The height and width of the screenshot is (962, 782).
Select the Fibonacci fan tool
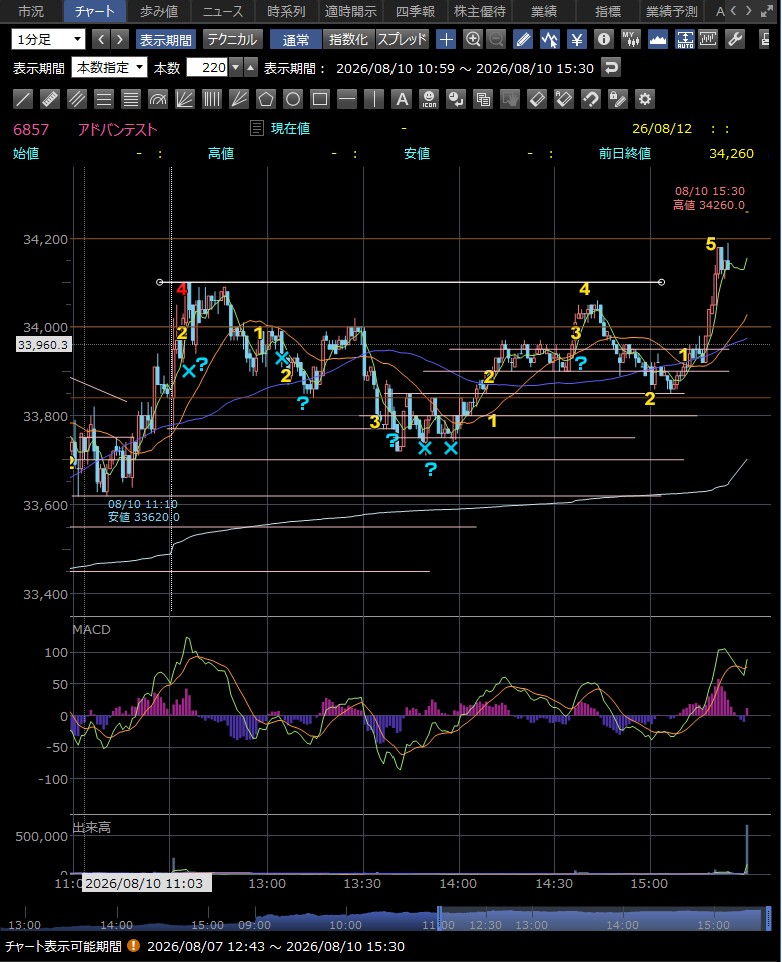click(x=185, y=99)
